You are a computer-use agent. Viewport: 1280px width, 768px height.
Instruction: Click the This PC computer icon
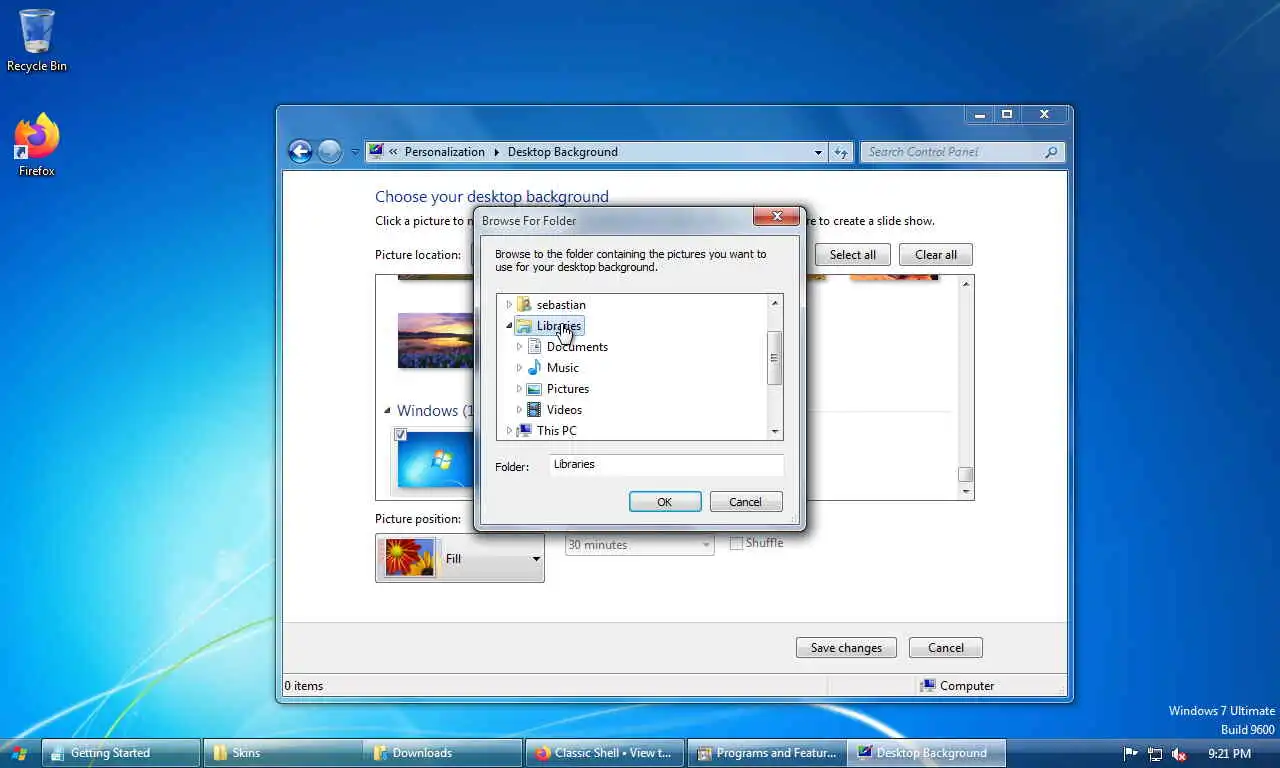(524, 430)
